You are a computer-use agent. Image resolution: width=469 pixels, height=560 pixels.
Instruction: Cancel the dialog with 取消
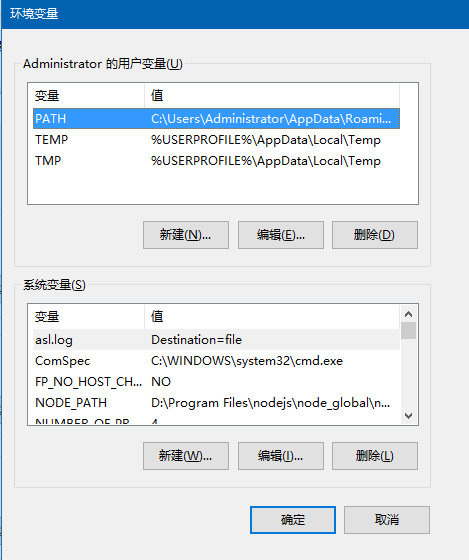[387, 520]
